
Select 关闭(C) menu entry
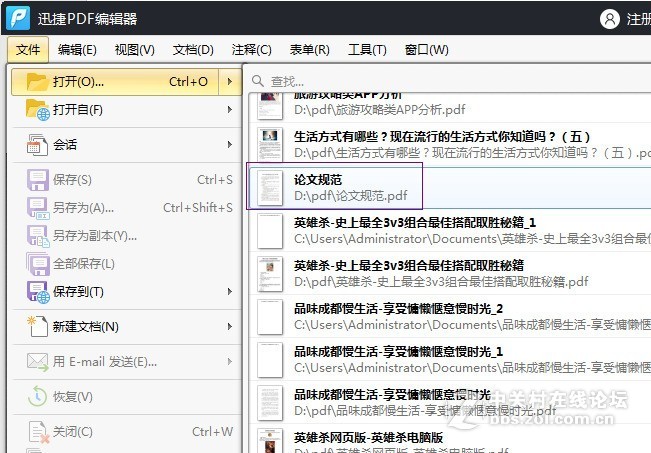[x=126, y=432]
